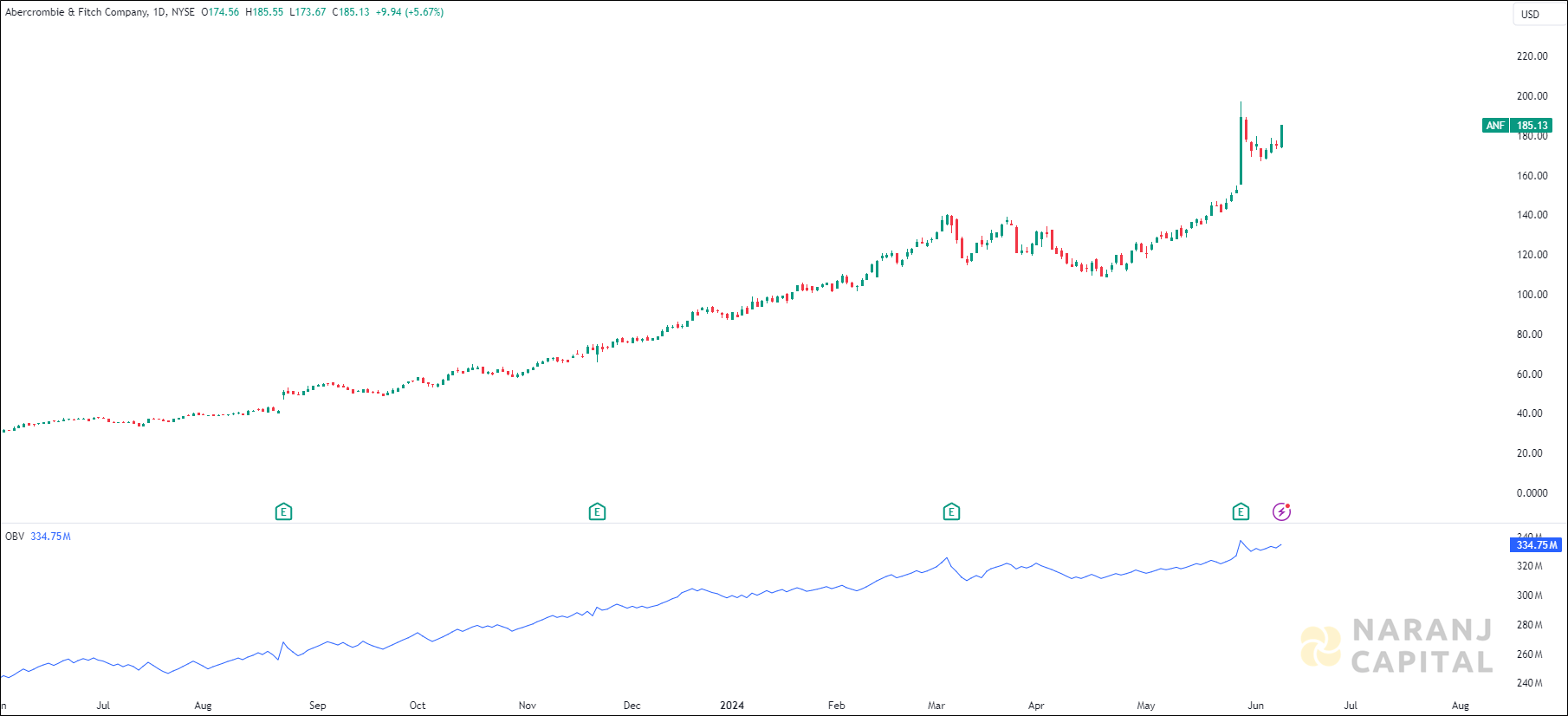Click the ANF price label 185.13
The width and height of the screenshot is (1568, 716).
[1518, 126]
